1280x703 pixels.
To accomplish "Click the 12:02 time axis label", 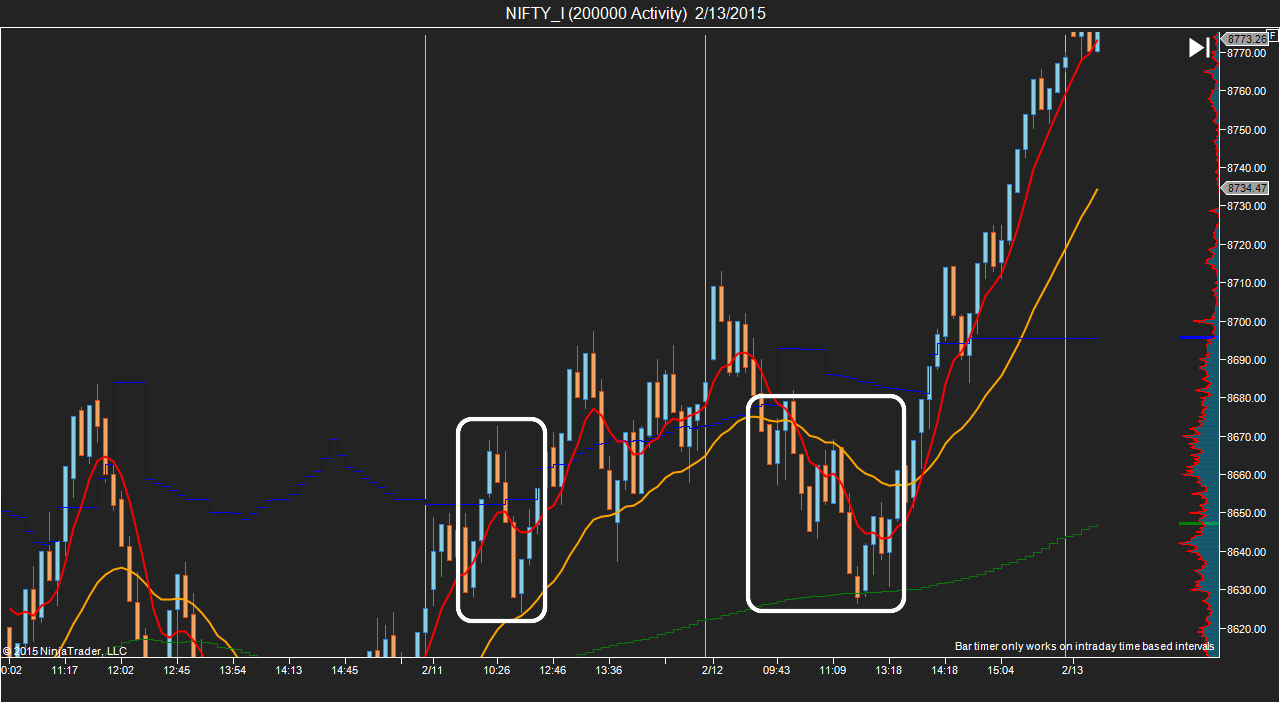I will coord(120,670).
